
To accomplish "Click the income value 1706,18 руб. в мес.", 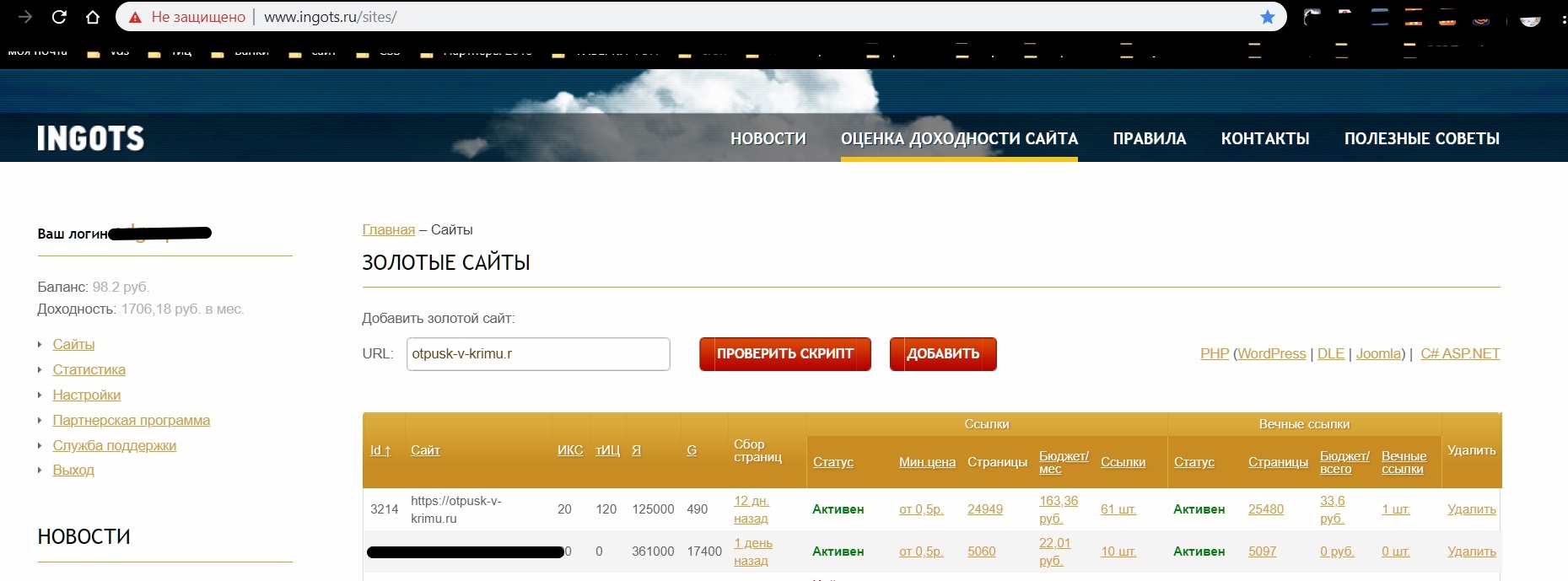I will 183,309.
